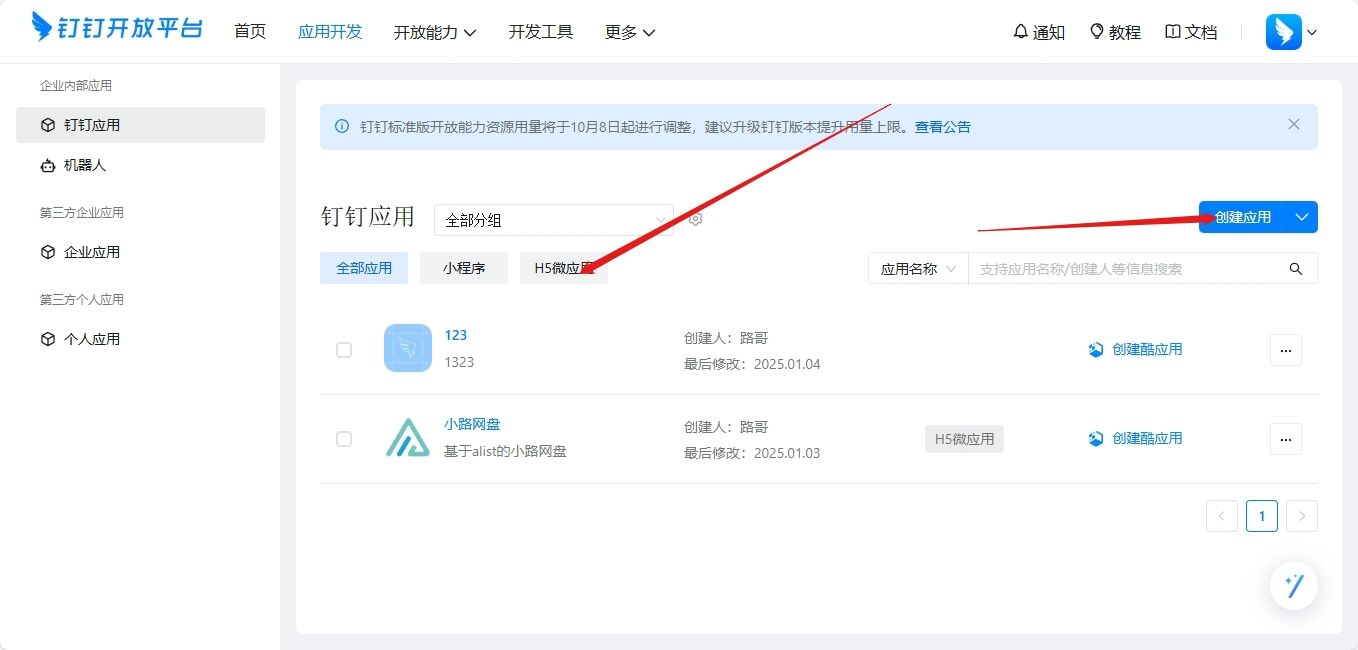Image resolution: width=1358 pixels, height=650 pixels.
Task: Open the AI assistant floating button
Action: [1293, 586]
